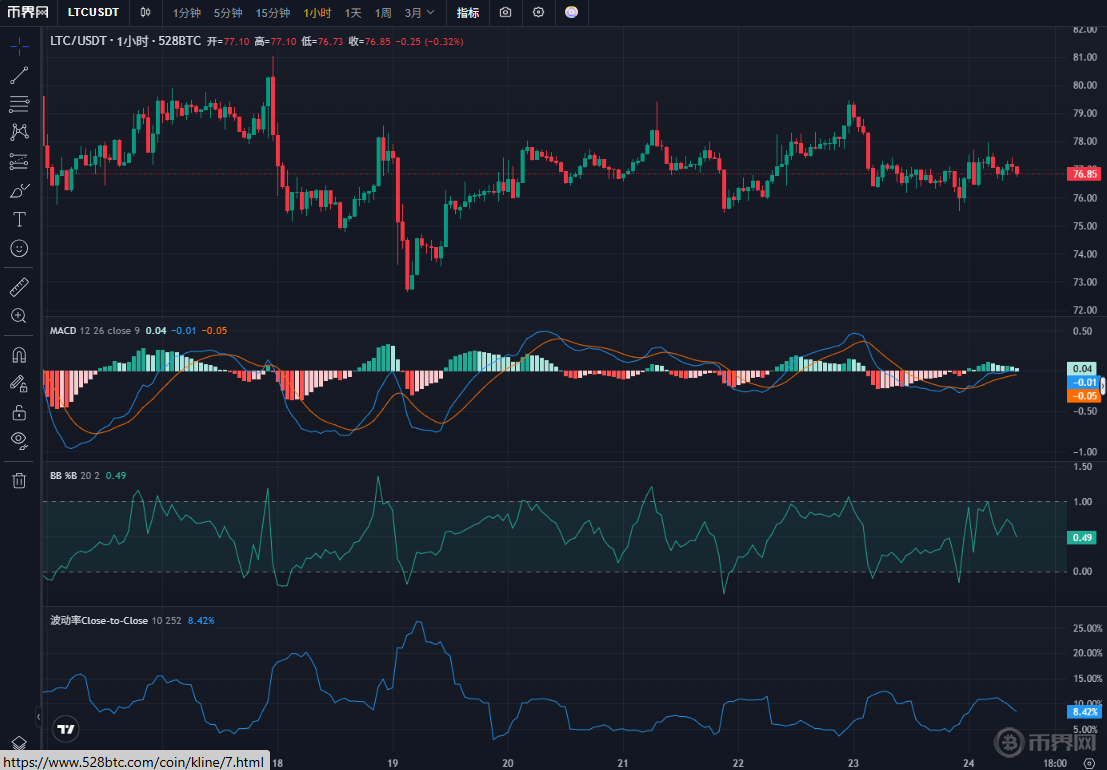
Task: Select the trend line drawing tool
Action: tap(19, 74)
